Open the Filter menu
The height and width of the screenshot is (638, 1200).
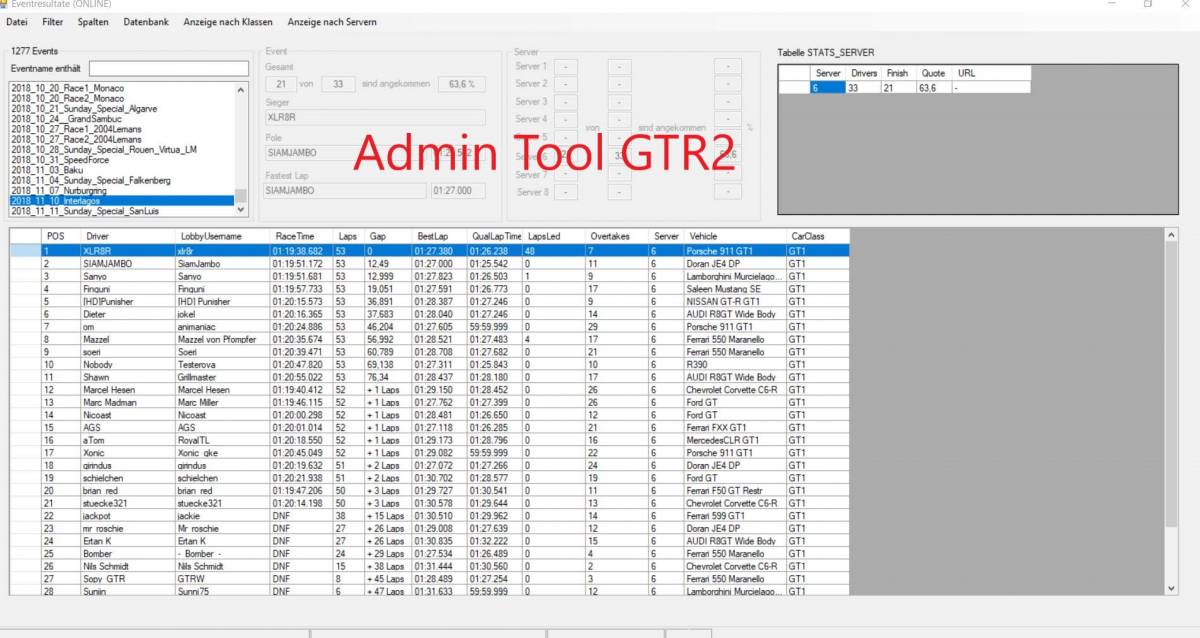[53, 21]
